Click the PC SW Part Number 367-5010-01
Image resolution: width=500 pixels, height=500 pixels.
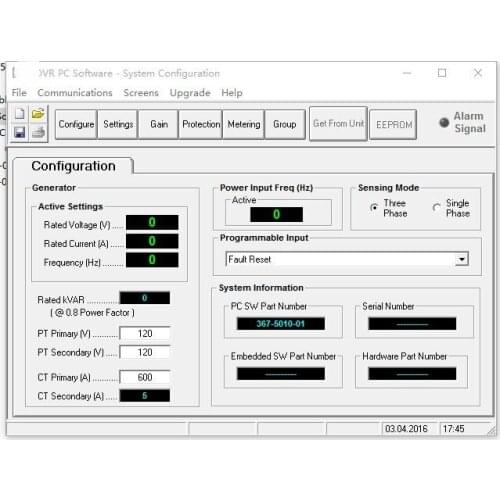tap(281, 323)
